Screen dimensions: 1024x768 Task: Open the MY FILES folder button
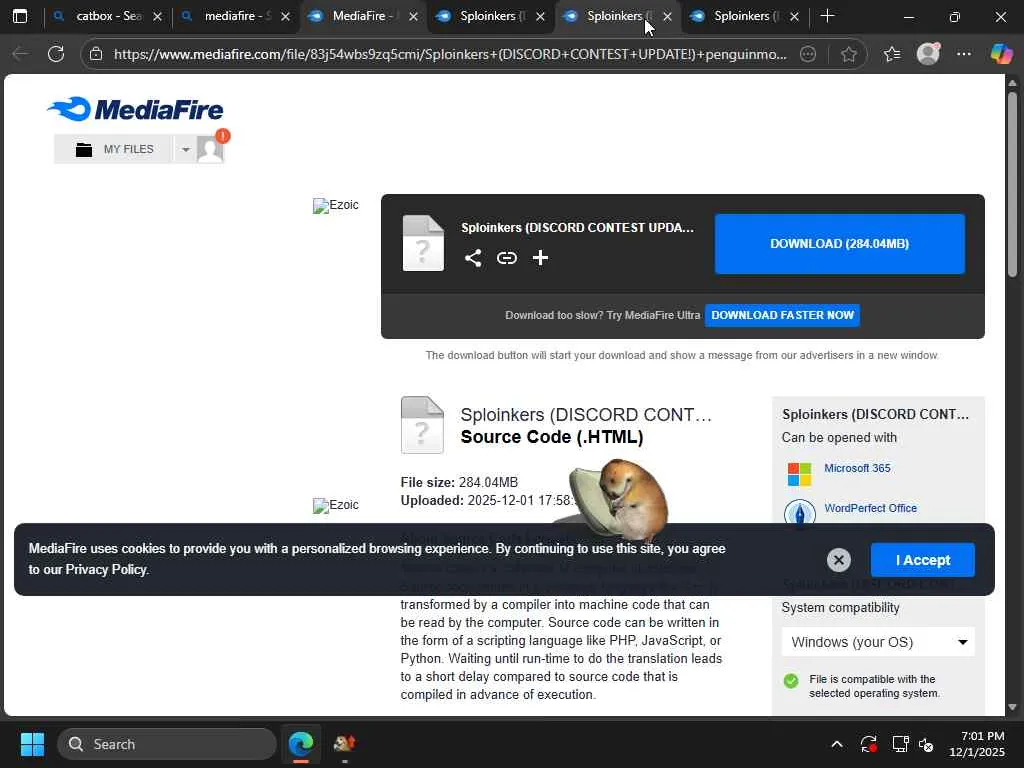(x=114, y=150)
